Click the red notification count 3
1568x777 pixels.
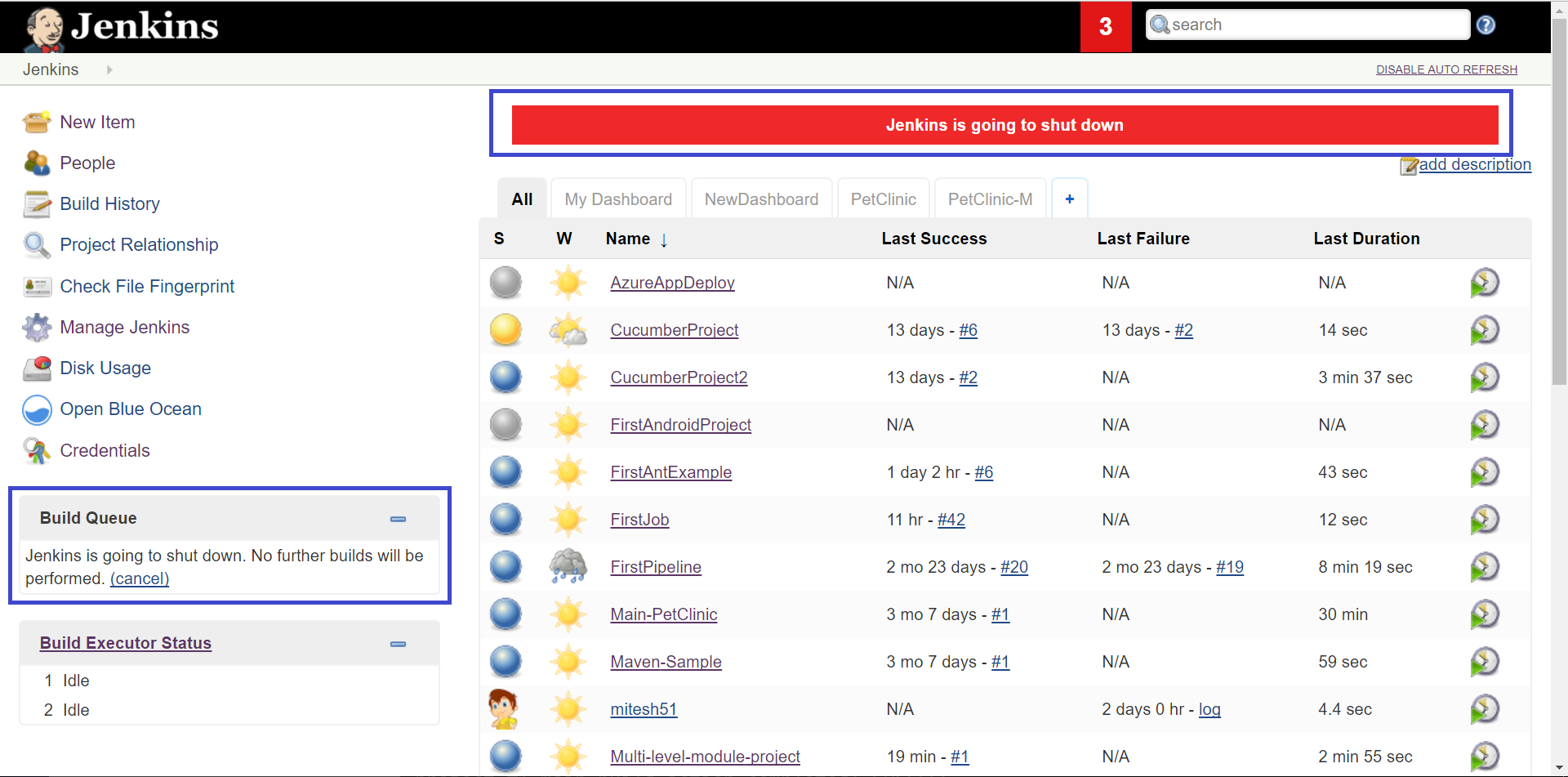click(1106, 26)
